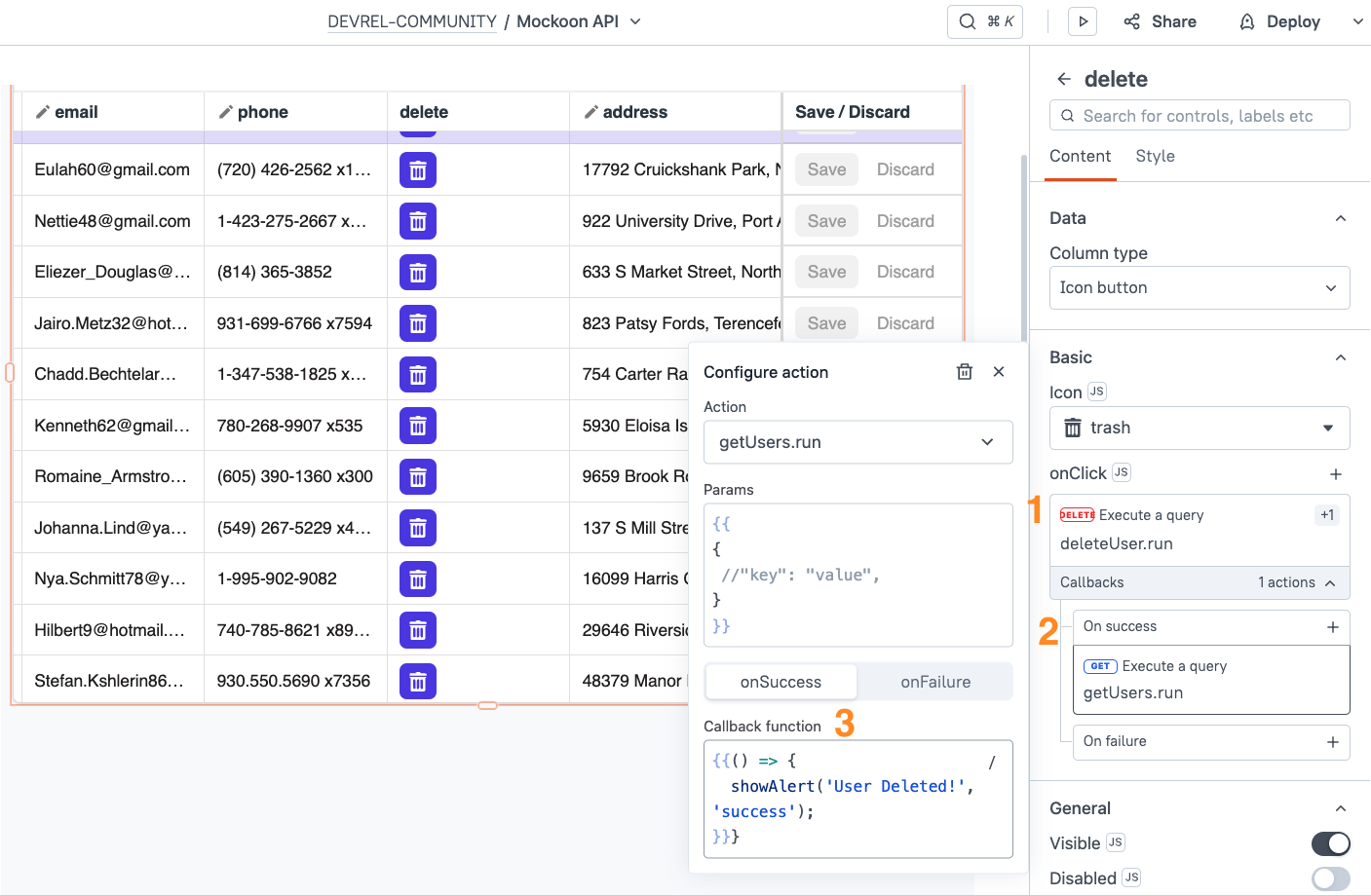Click the email column header
Image resolution: width=1371 pixels, height=896 pixels.
pos(113,112)
